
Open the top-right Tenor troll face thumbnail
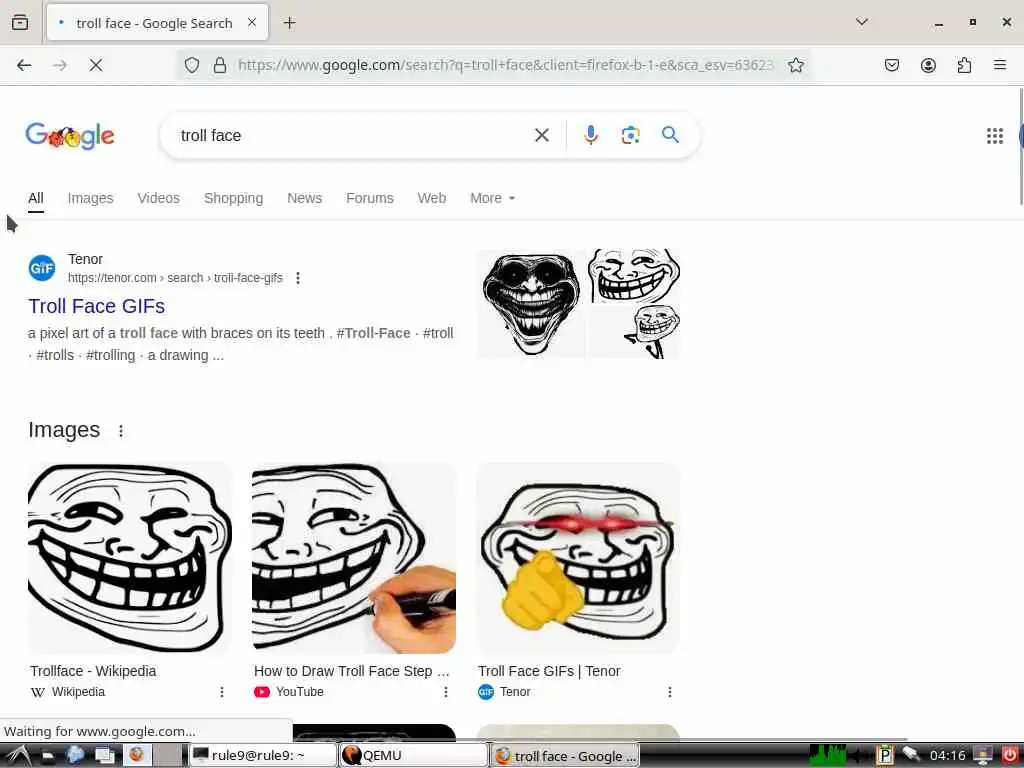[x=634, y=274]
